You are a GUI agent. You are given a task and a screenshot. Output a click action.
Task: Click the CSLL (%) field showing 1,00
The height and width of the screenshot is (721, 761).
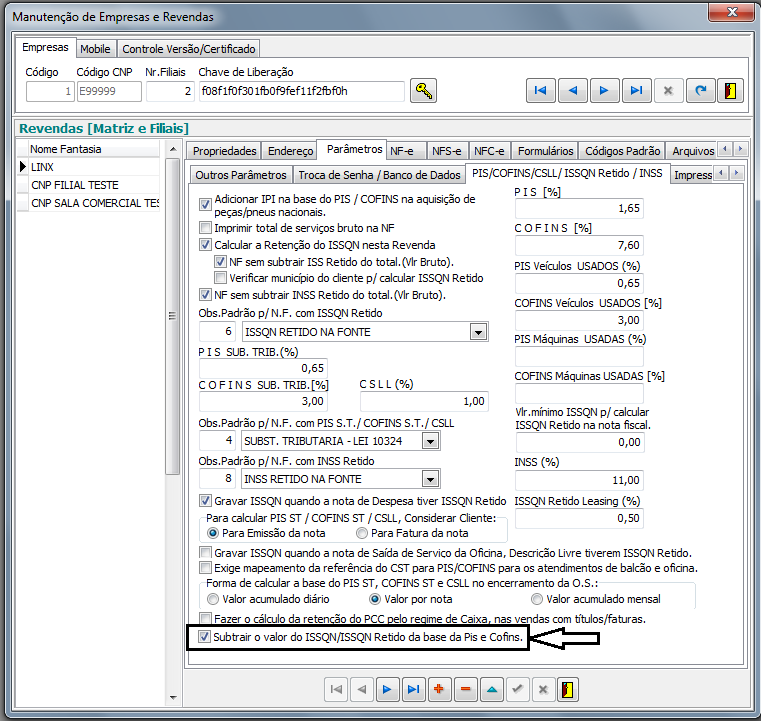[x=424, y=401]
